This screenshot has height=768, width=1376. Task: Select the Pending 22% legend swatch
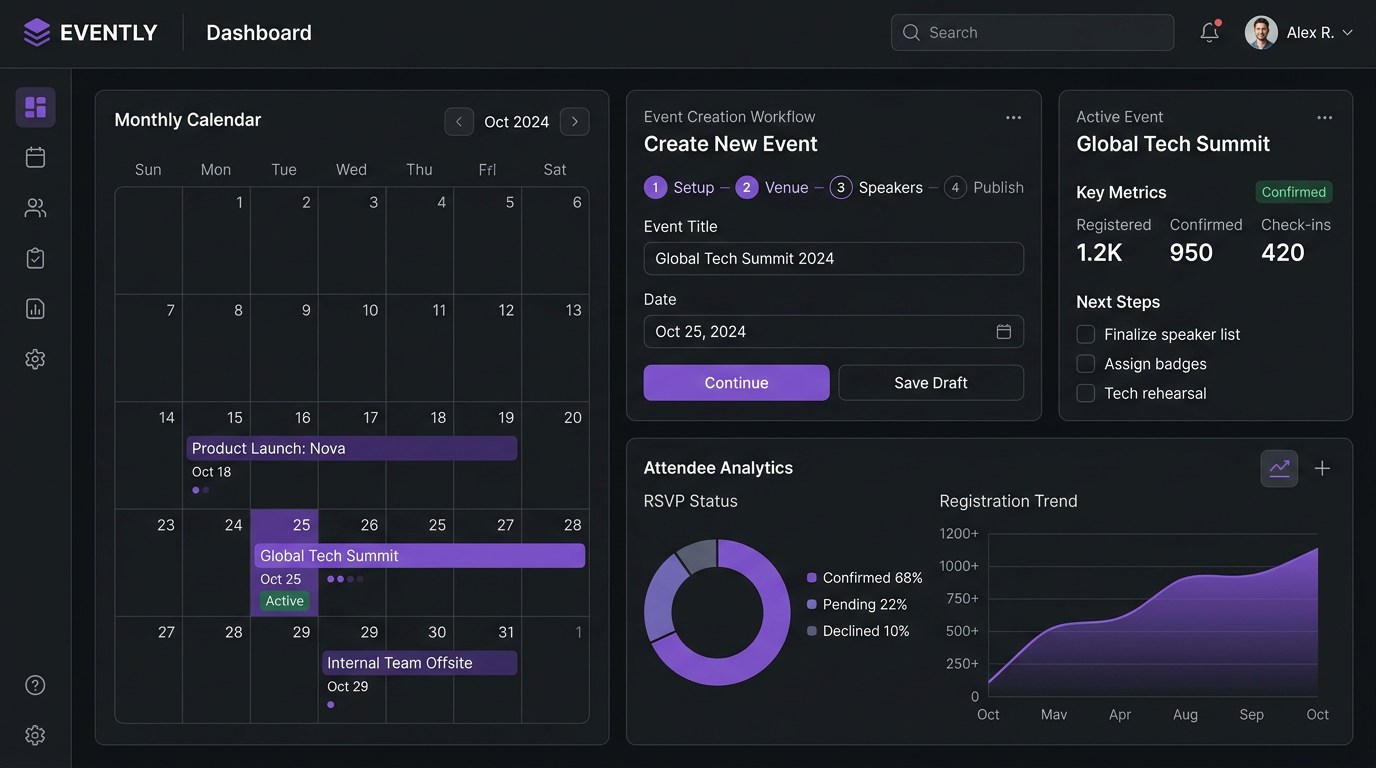point(812,604)
